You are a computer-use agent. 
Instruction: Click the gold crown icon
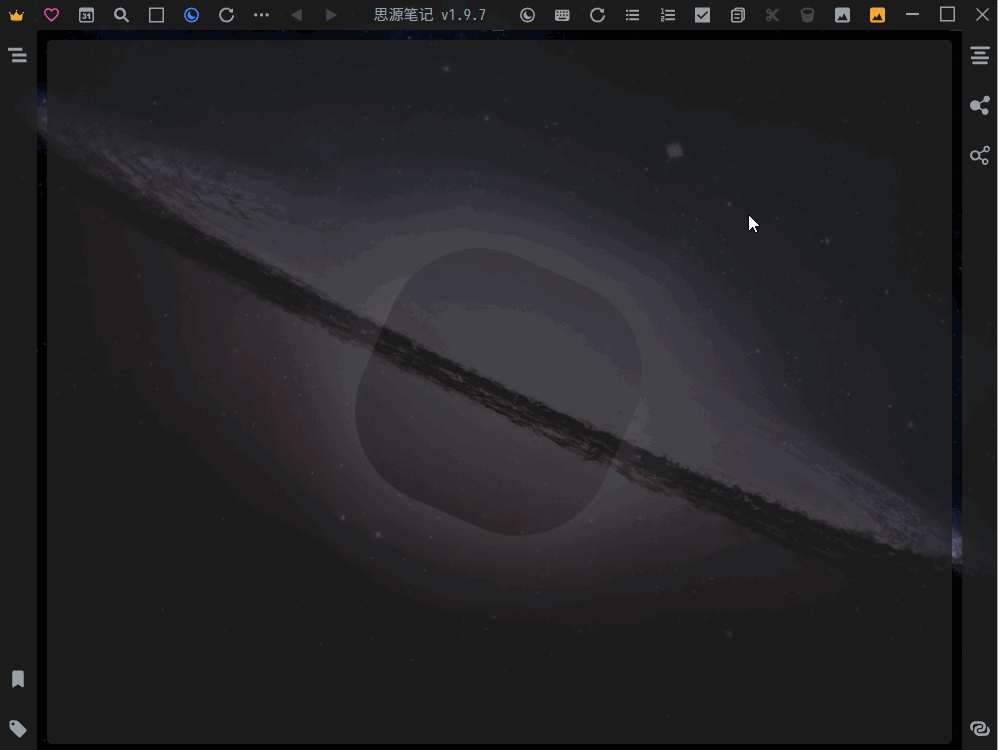click(16, 15)
